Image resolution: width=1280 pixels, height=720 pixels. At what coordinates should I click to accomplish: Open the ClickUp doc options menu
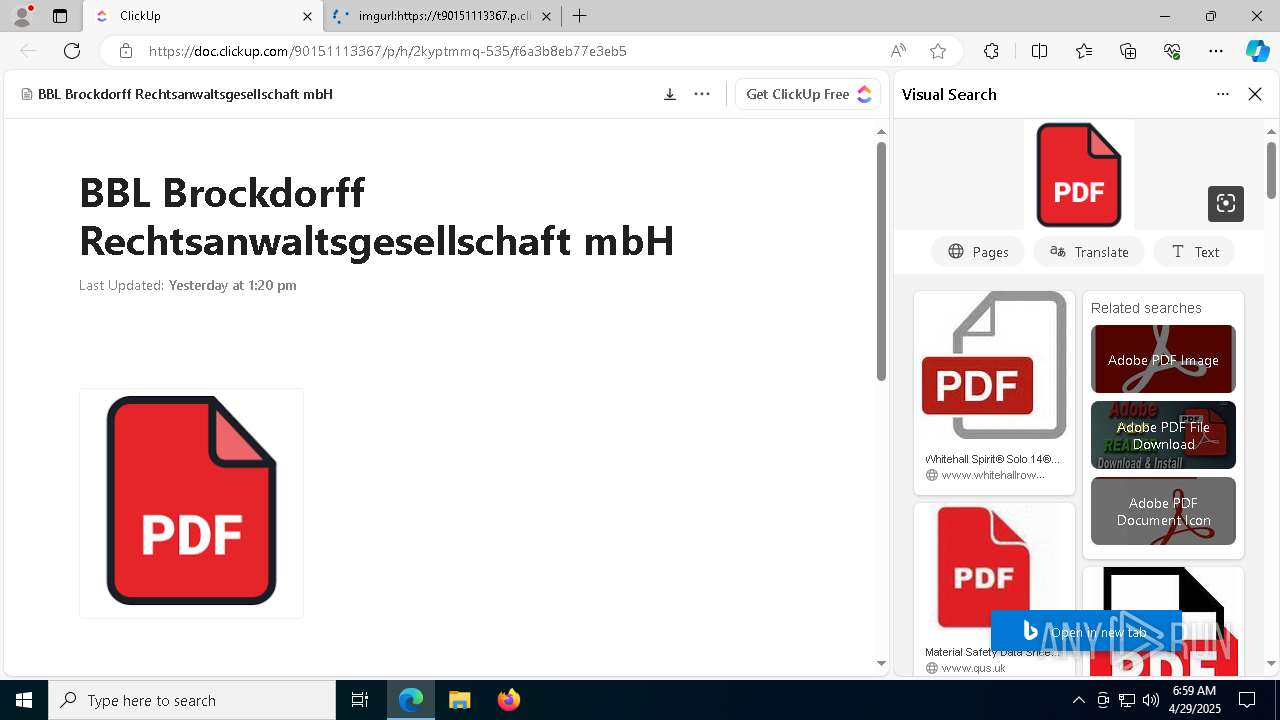[x=702, y=94]
